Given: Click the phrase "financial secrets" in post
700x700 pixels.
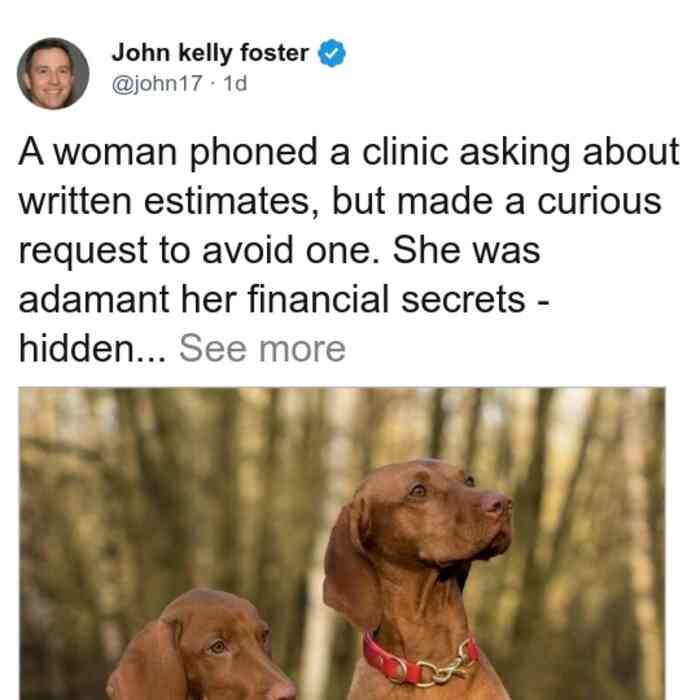Looking at the screenshot, I should (x=387, y=299).
